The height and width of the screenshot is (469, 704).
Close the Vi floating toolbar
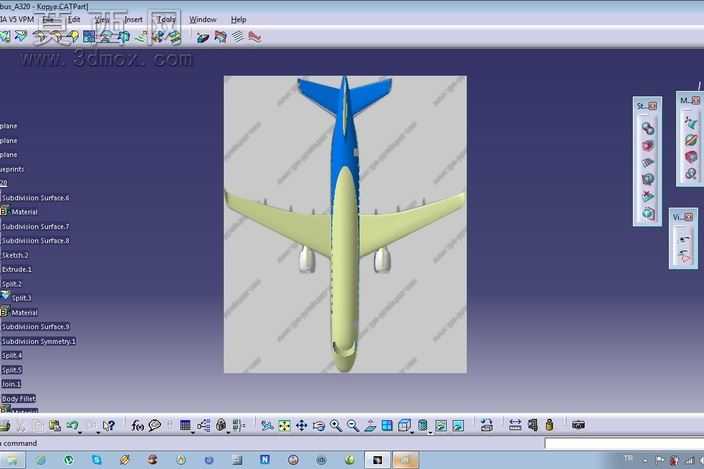(x=689, y=217)
